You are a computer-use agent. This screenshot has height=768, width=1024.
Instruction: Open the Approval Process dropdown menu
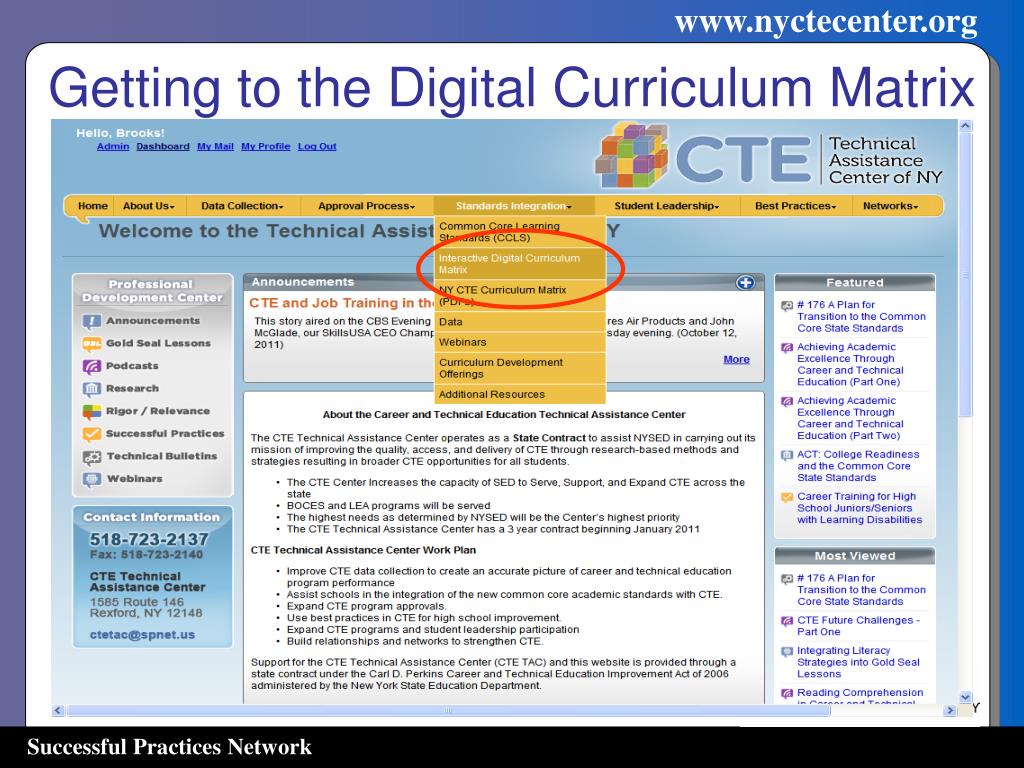pyautogui.click(x=366, y=206)
